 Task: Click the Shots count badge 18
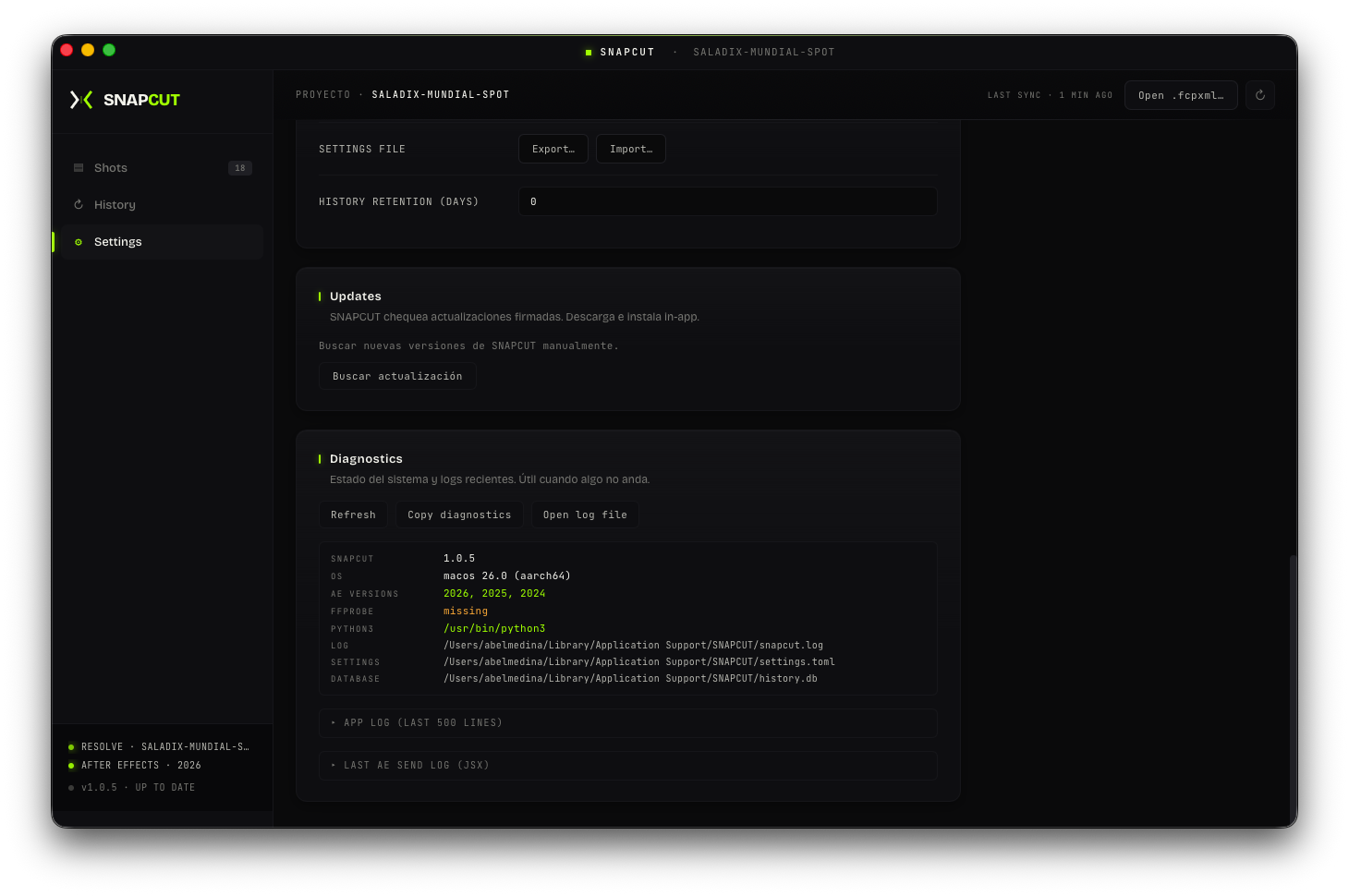pos(240,168)
